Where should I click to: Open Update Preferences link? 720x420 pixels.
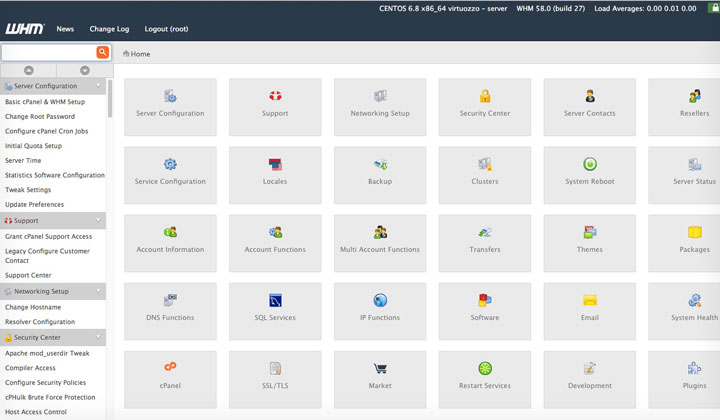(x=34, y=205)
